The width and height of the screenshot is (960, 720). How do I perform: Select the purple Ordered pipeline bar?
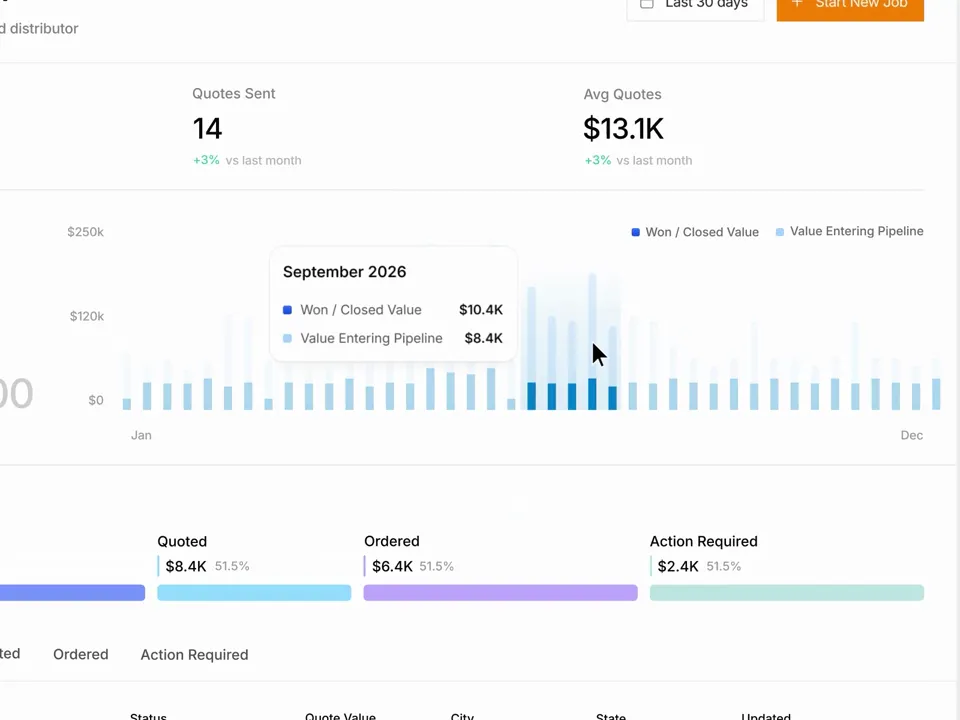pyautogui.click(x=500, y=592)
